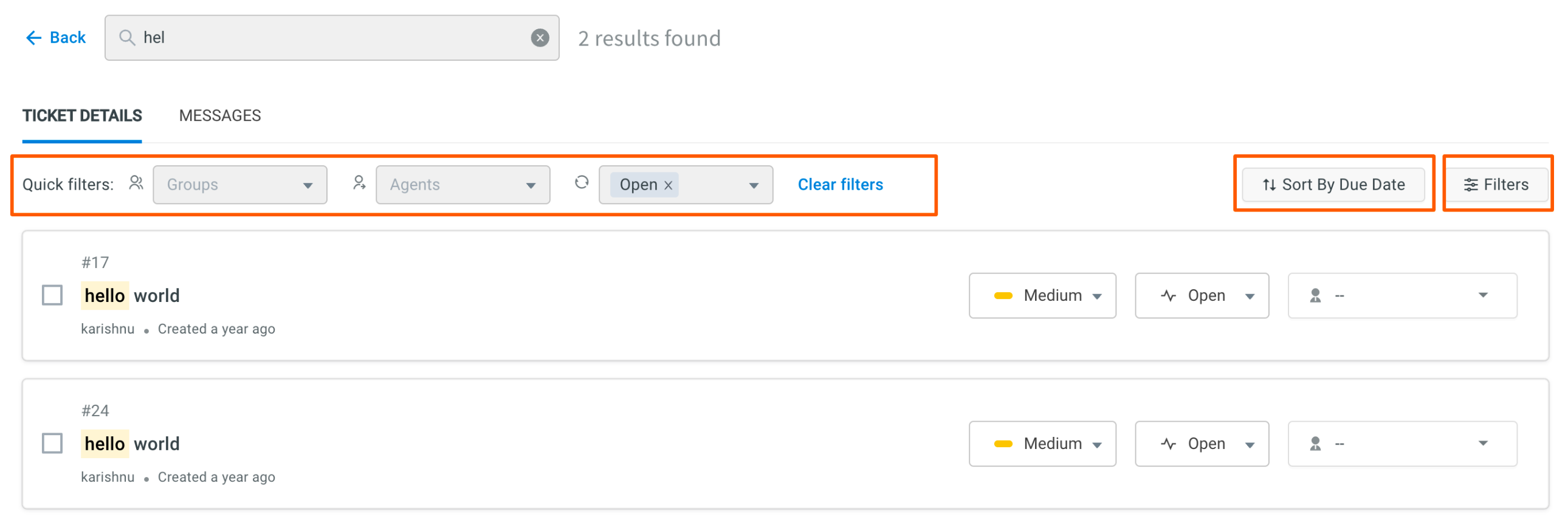Click the back arrow icon
Screen dimensions: 1568x525
click(x=33, y=38)
